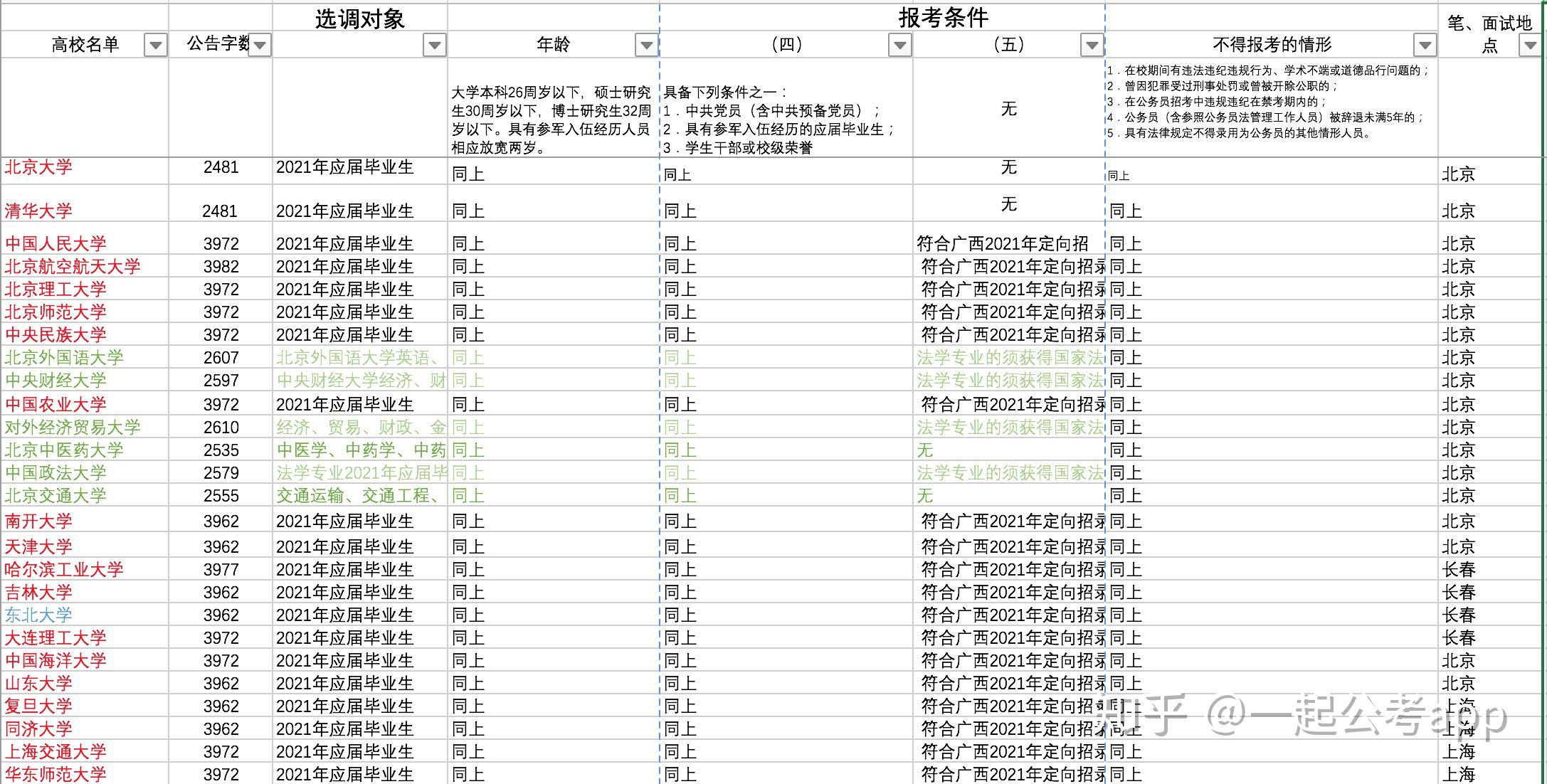Image resolution: width=1547 pixels, height=784 pixels.
Task: Select the 华东师范大学 cell
Action: (x=85, y=773)
